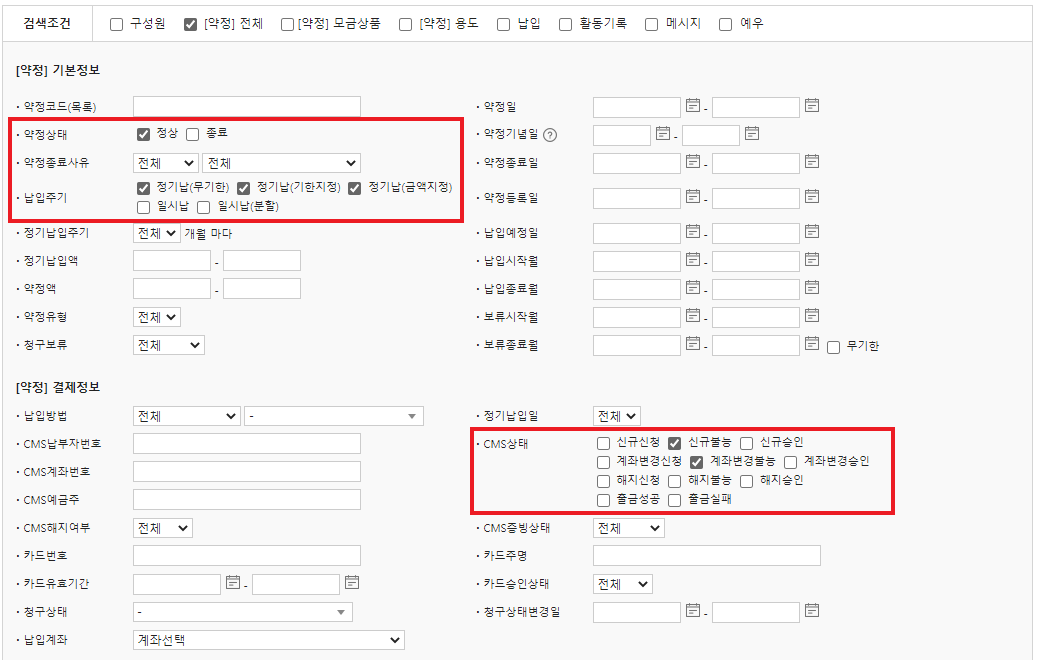Select the 구성원 search condition checkbox

pyautogui.click(x=116, y=24)
